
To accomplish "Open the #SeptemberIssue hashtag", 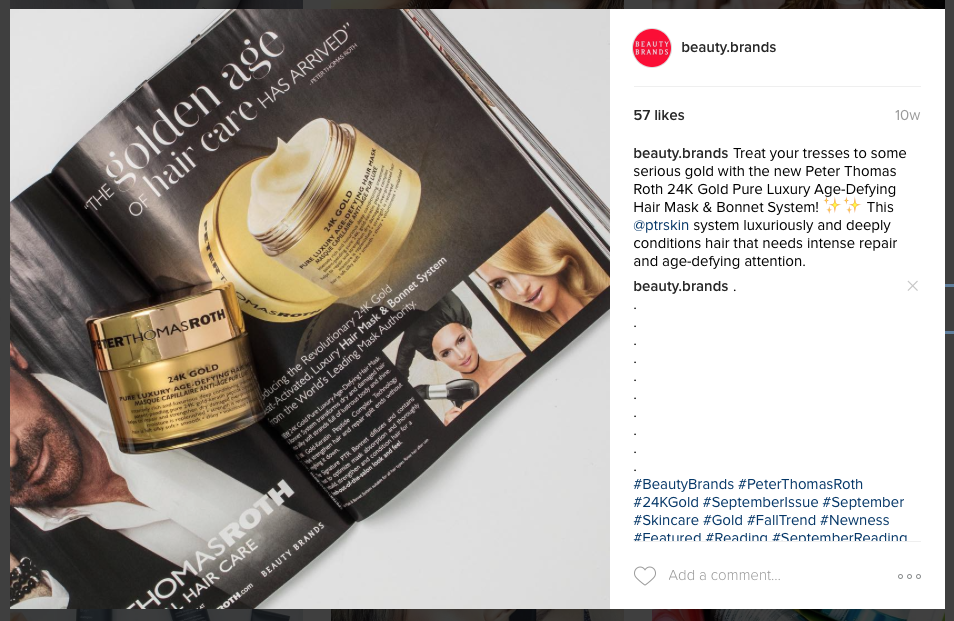I will tap(761, 502).
